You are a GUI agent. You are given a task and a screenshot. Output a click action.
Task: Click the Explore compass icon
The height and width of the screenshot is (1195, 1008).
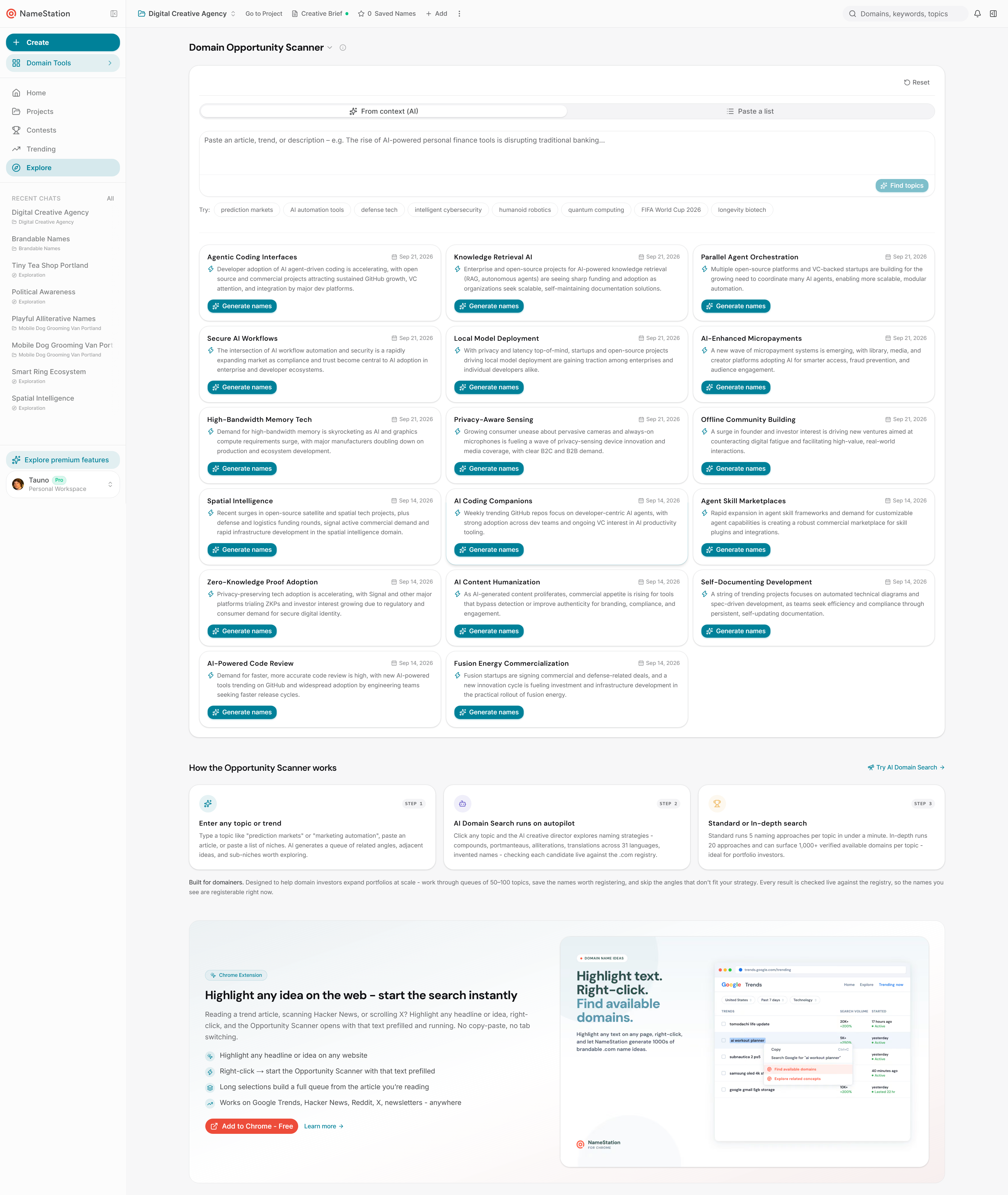pyautogui.click(x=17, y=167)
